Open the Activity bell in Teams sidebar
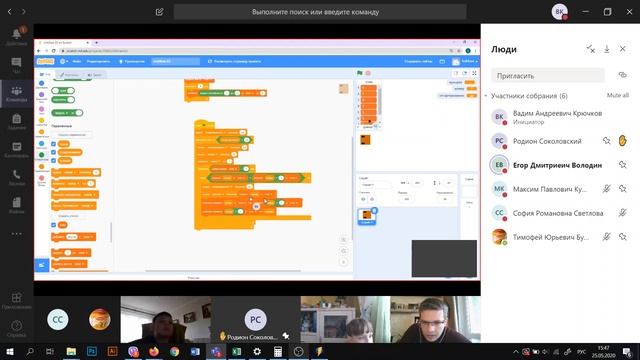The height and width of the screenshot is (360, 640). [16, 36]
